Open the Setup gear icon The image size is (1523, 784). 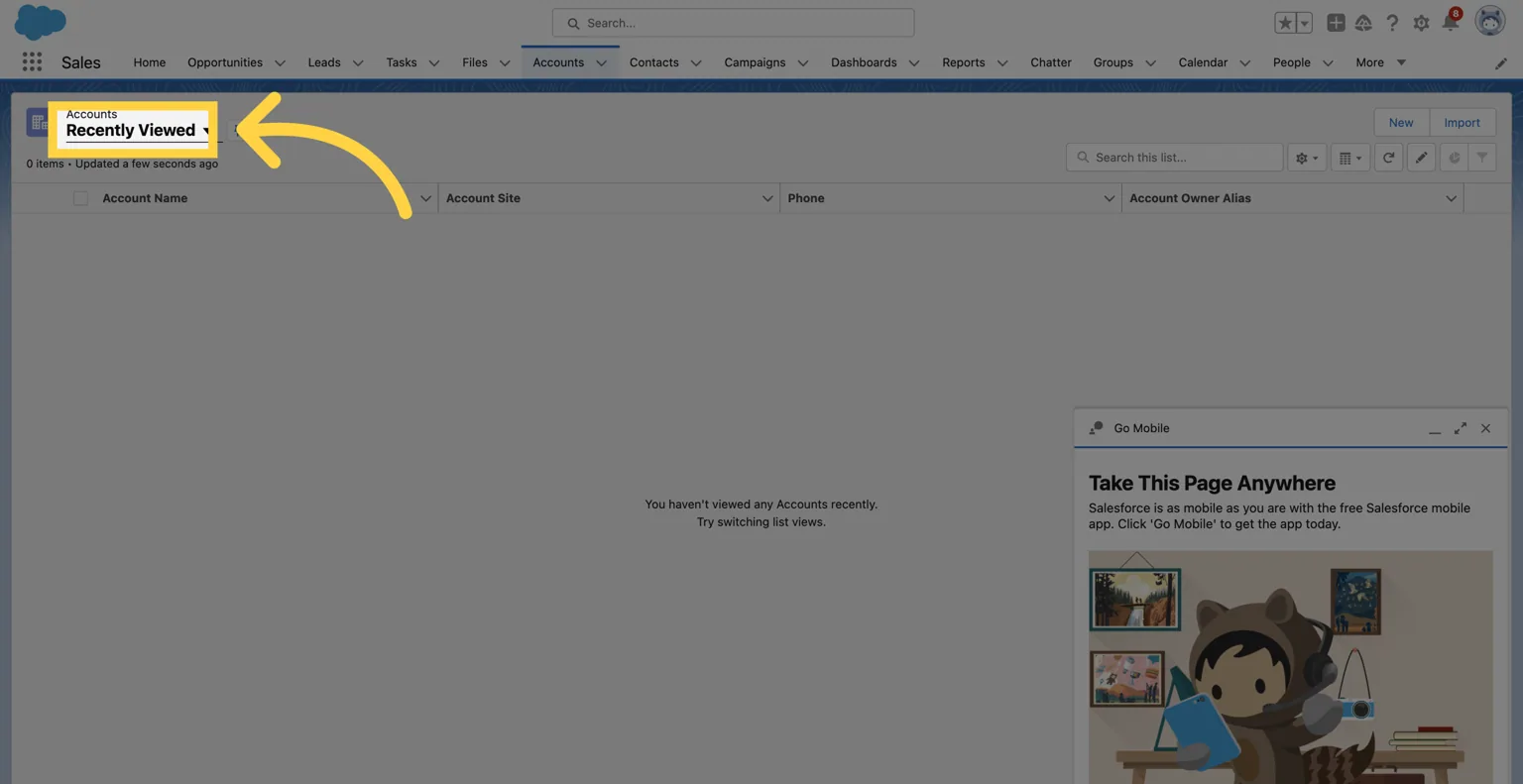tap(1421, 23)
